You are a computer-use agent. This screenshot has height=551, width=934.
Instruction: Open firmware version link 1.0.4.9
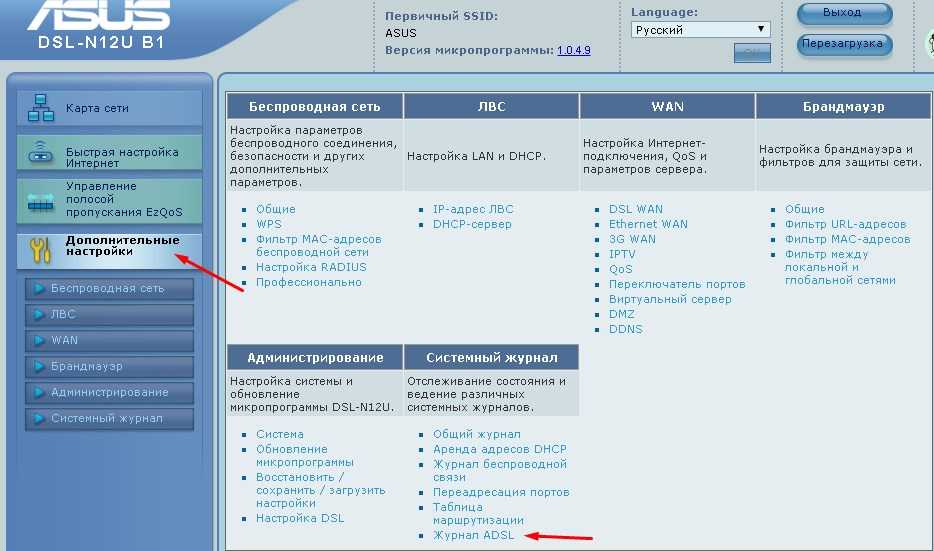[x=573, y=49]
